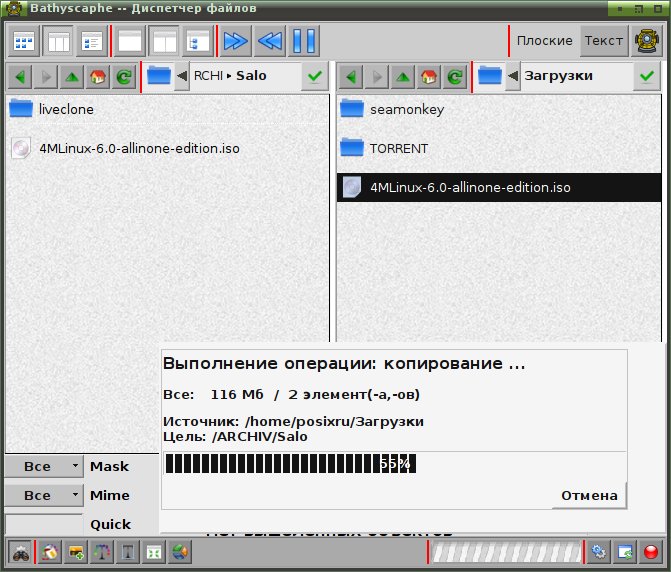Click the iso disc icon in left panel
The width and height of the screenshot is (671, 572).
click(x=21, y=148)
